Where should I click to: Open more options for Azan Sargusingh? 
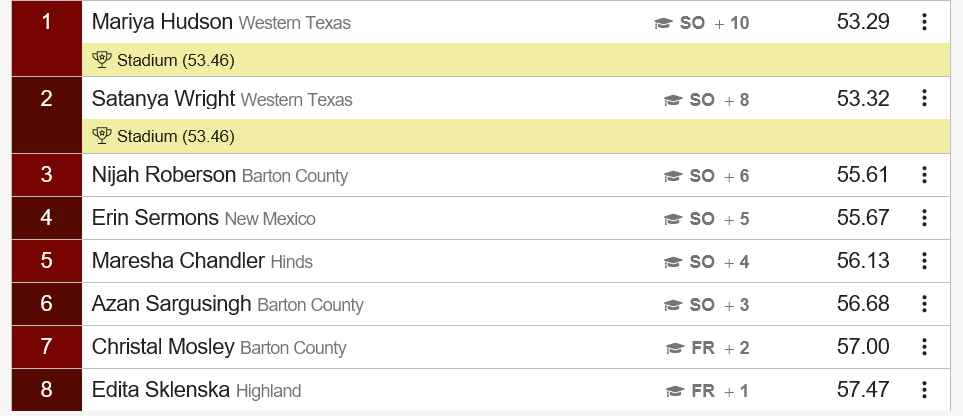coord(924,304)
